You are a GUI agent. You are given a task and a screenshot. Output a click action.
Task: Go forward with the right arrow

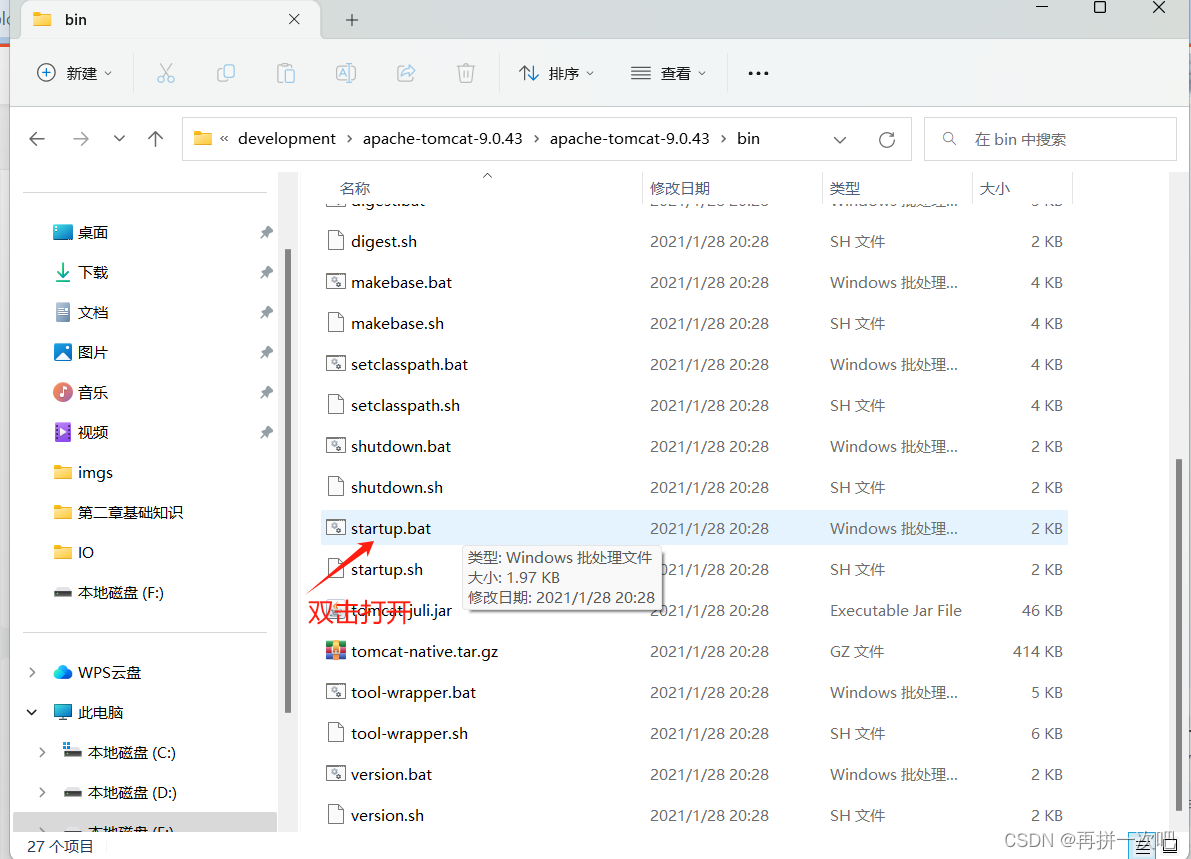tap(81, 139)
